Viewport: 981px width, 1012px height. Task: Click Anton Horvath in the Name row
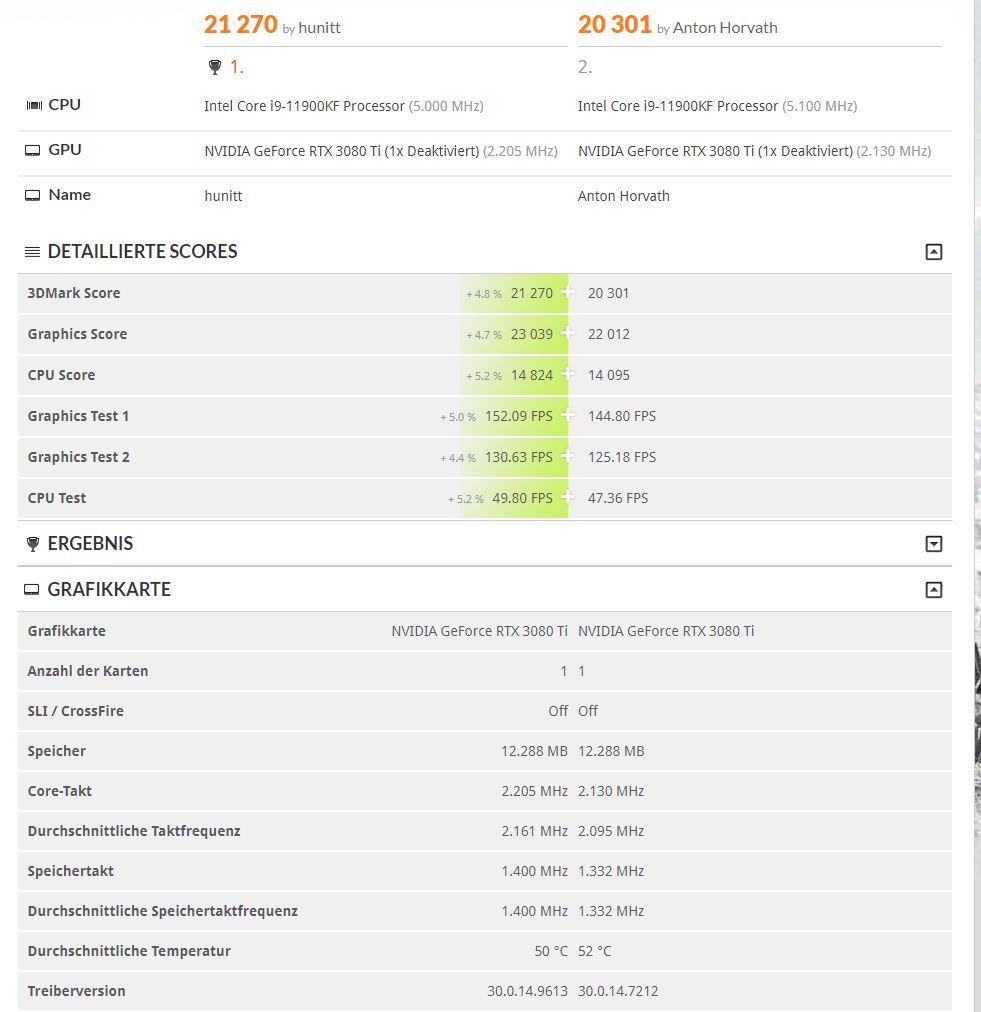623,196
